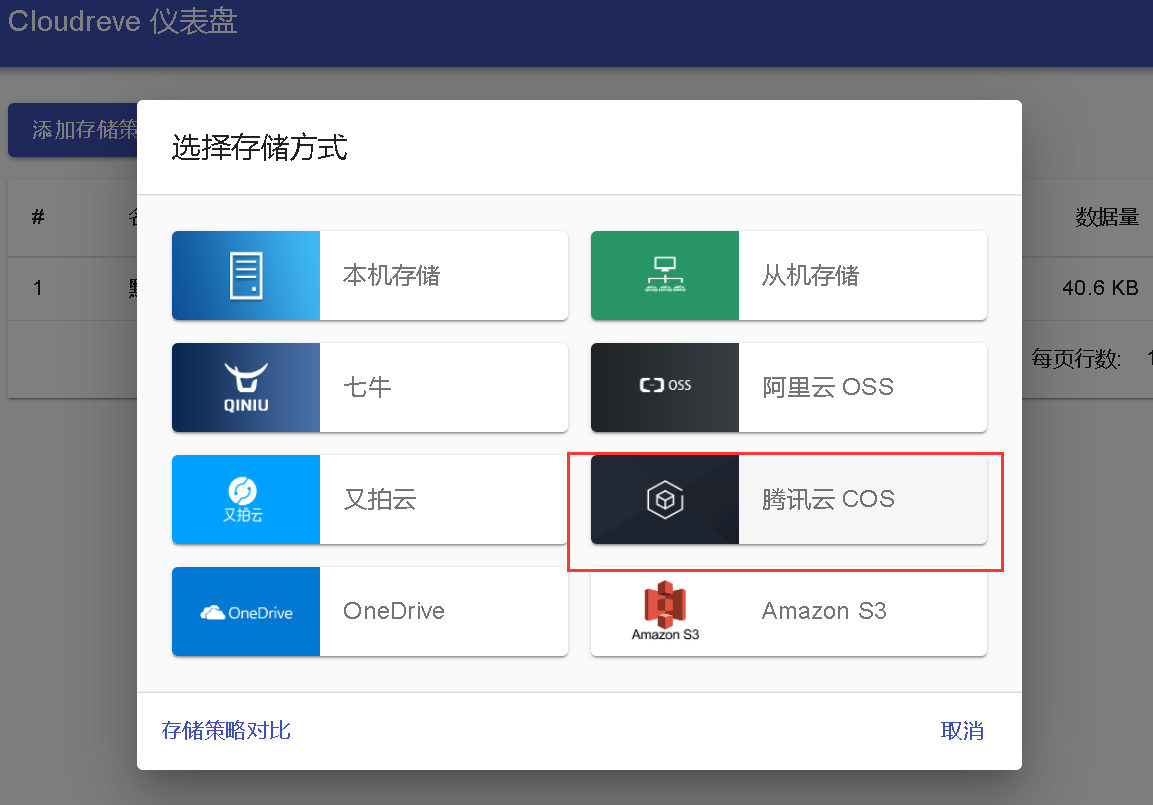1153x805 pixels.
Task: Pick the 七牛 storage label
Action: [367, 387]
